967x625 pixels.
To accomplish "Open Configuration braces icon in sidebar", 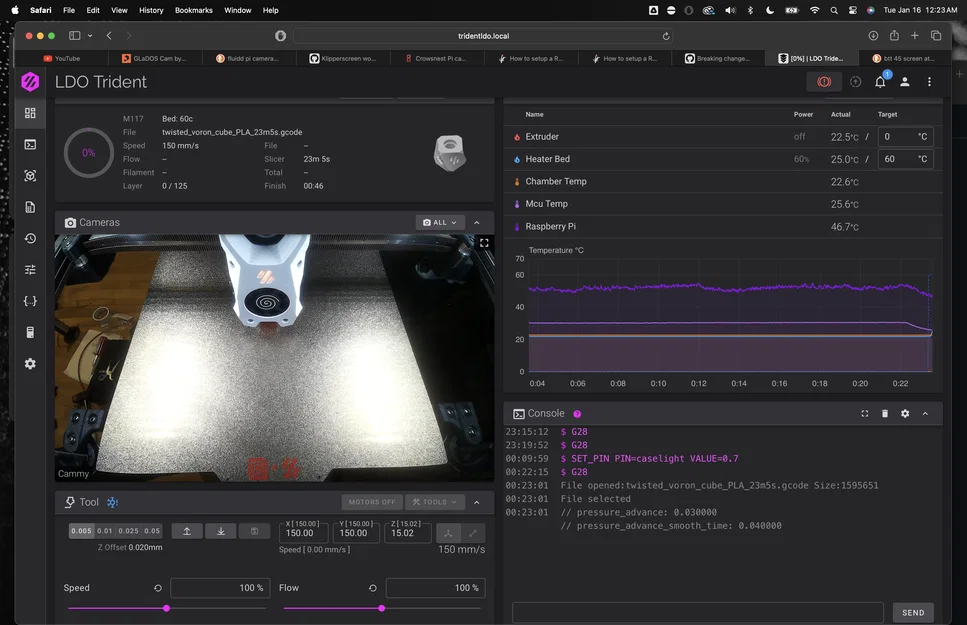I will pos(30,301).
